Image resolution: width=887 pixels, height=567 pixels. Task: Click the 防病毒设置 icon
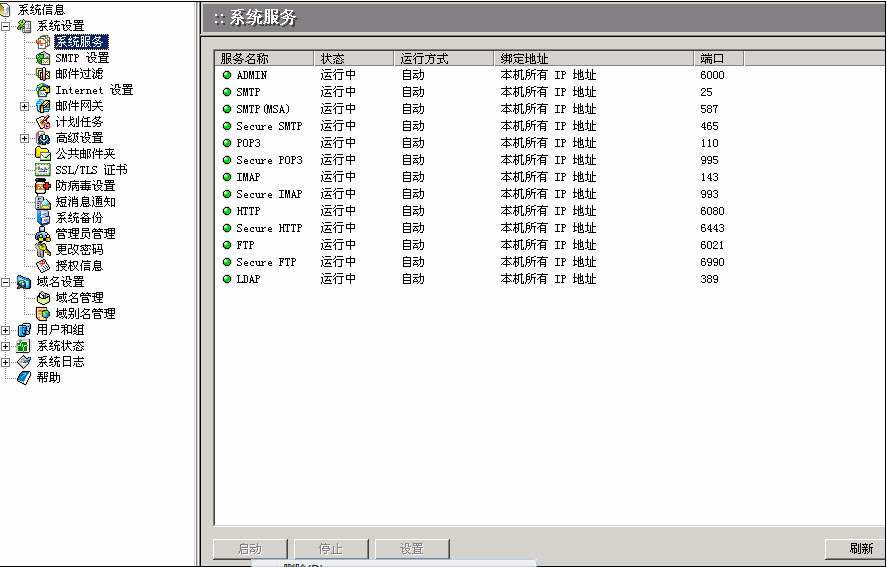point(43,186)
